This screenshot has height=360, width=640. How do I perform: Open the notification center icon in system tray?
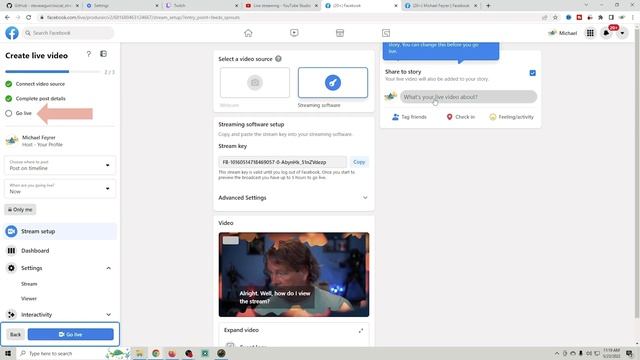click(x=629, y=353)
